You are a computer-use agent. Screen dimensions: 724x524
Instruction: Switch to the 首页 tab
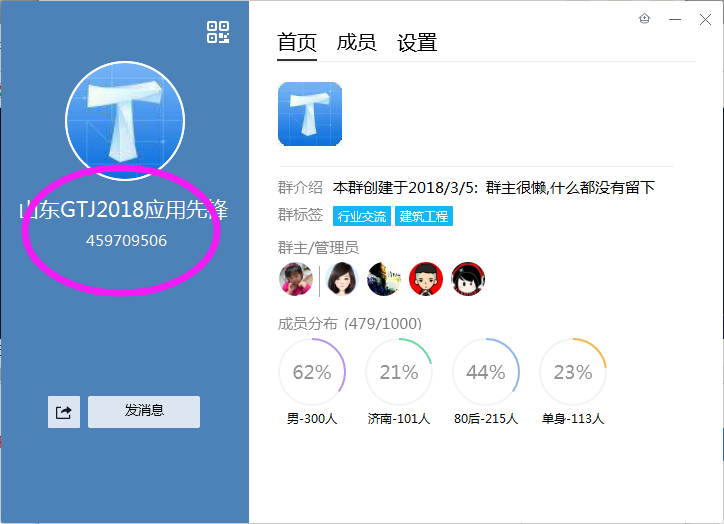(x=297, y=43)
